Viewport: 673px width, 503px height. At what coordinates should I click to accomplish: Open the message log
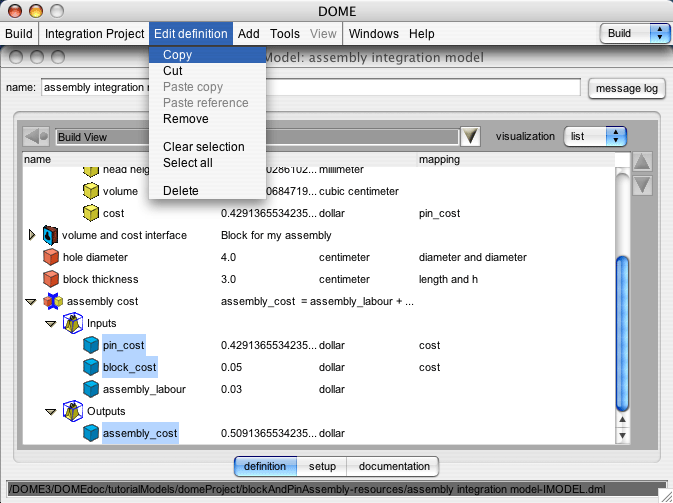point(627,88)
